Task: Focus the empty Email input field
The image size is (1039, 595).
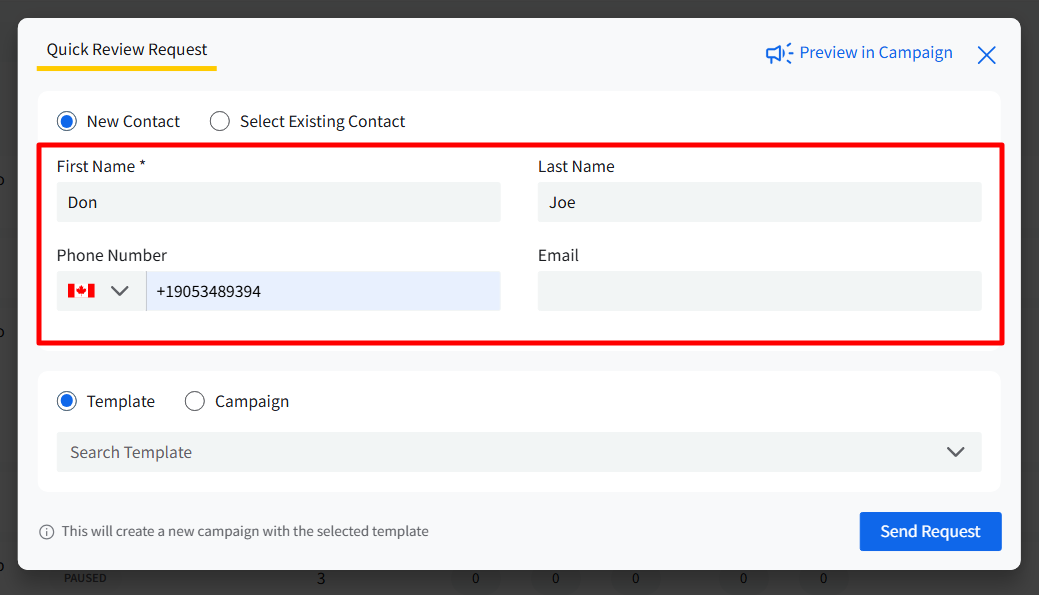Action: point(759,291)
